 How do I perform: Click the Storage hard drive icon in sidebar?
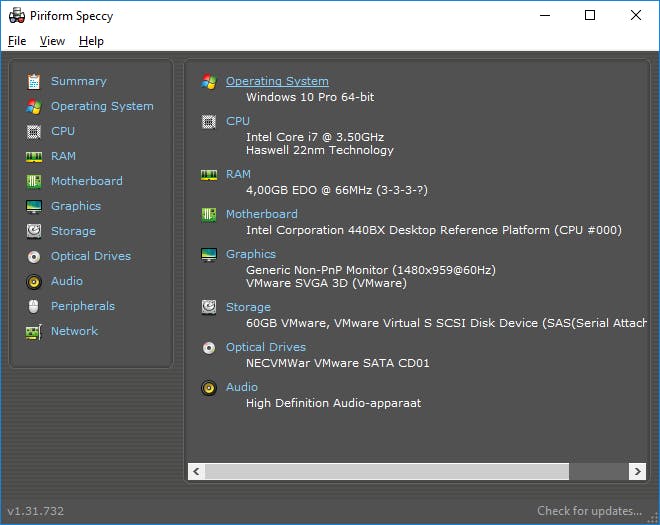(x=34, y=231)
